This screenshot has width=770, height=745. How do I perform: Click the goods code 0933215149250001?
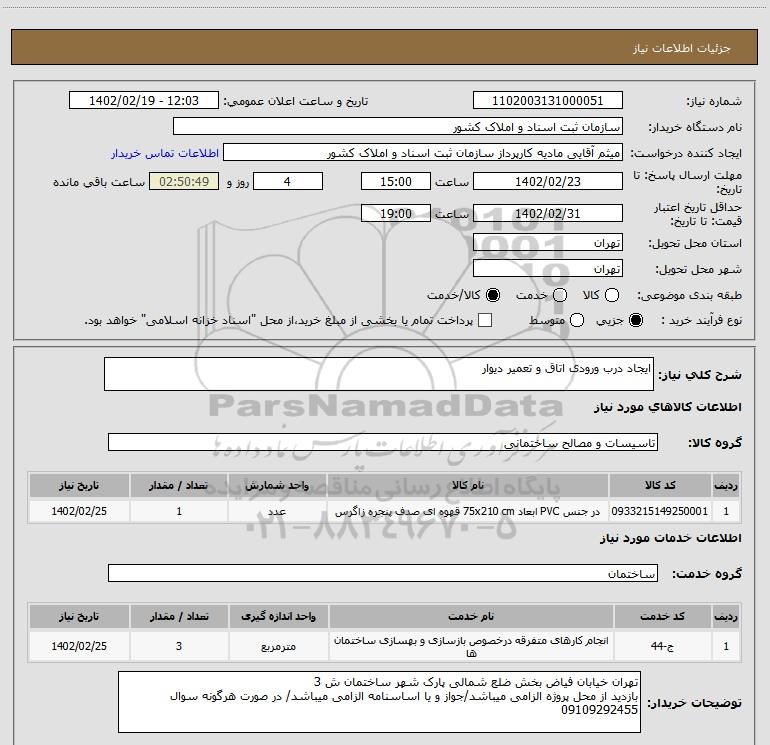tap(660, 511)
